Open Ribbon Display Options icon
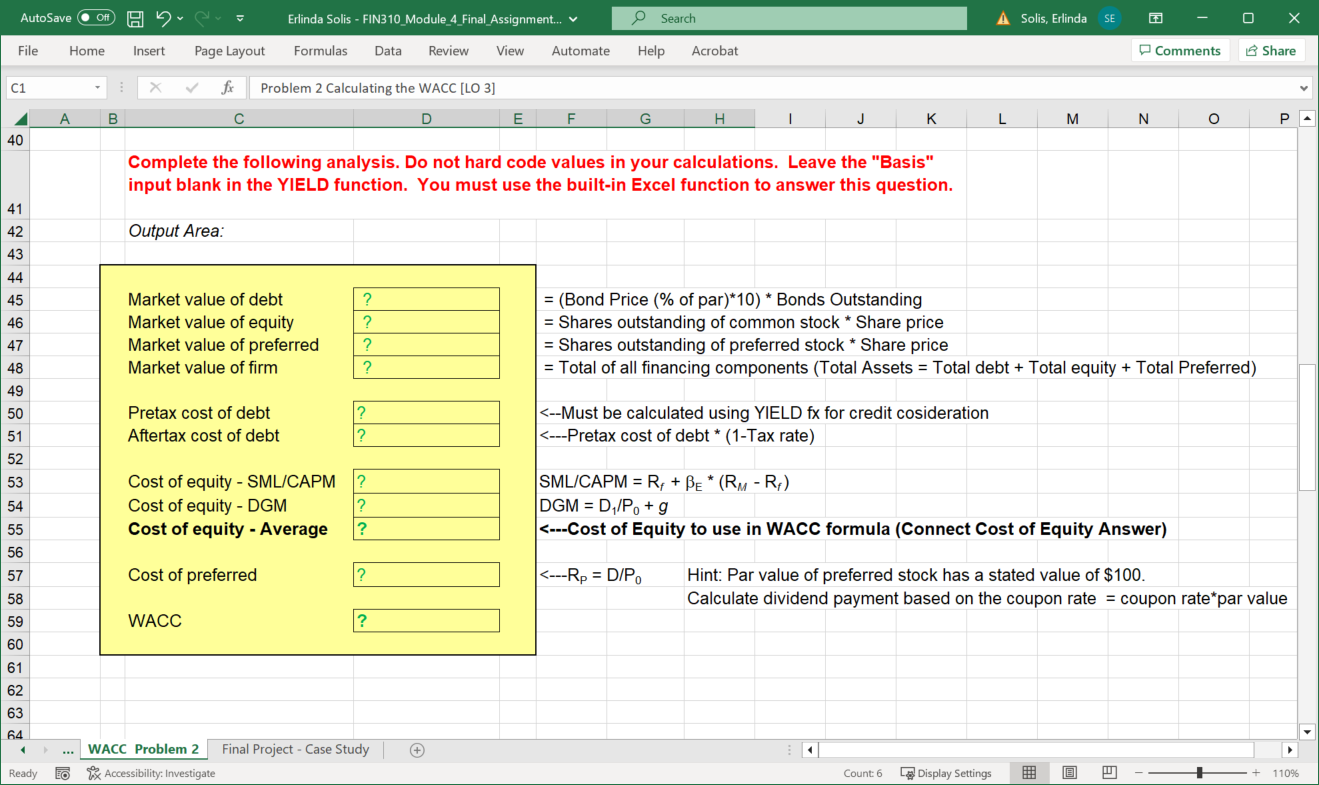This screenshot has height=785, width=1319. pyautogui.click(x=1156, y=18)
